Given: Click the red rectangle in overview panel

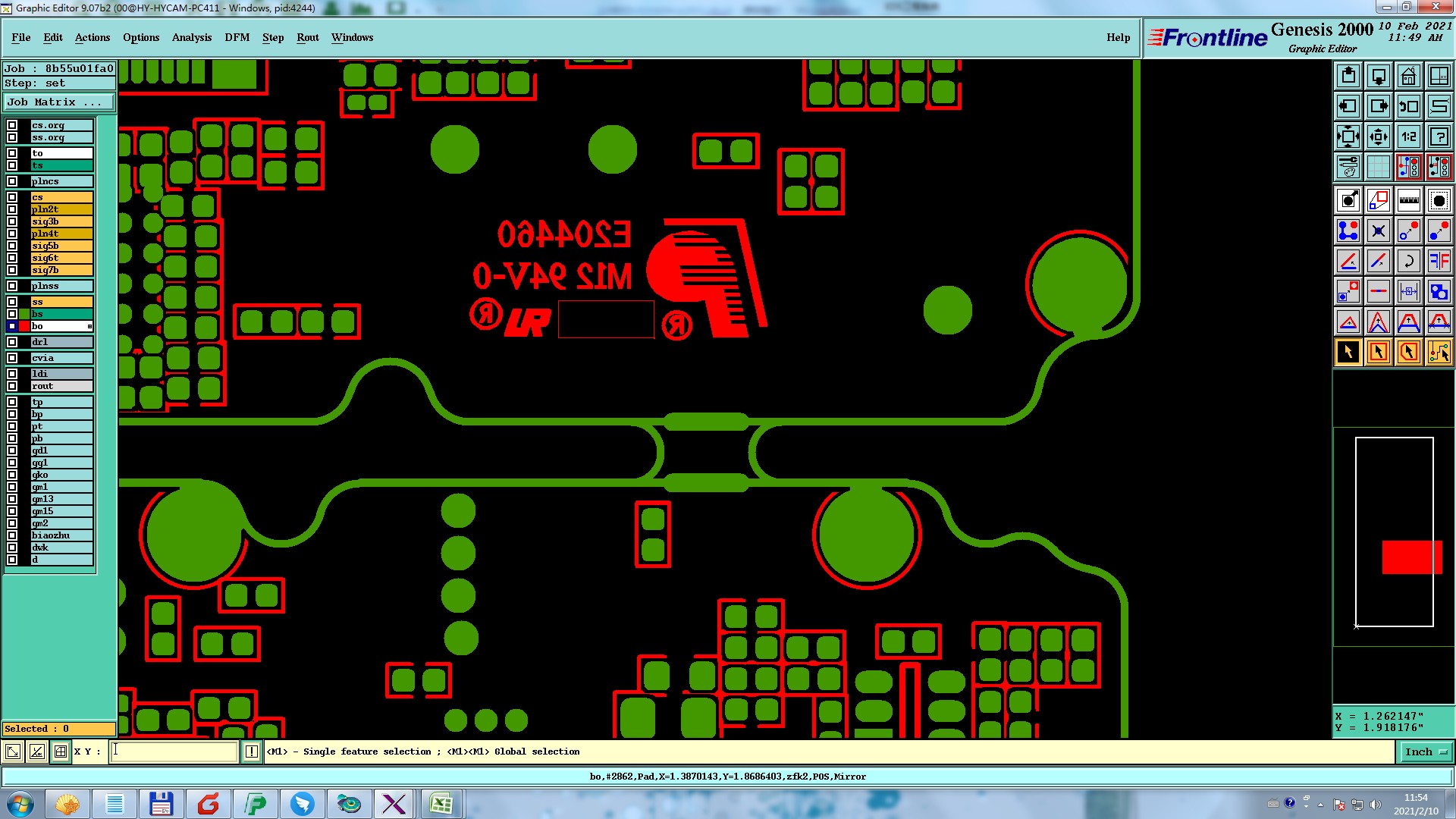Looking at the screenshot, I should pyautogui.click(x=1411, y=557).
